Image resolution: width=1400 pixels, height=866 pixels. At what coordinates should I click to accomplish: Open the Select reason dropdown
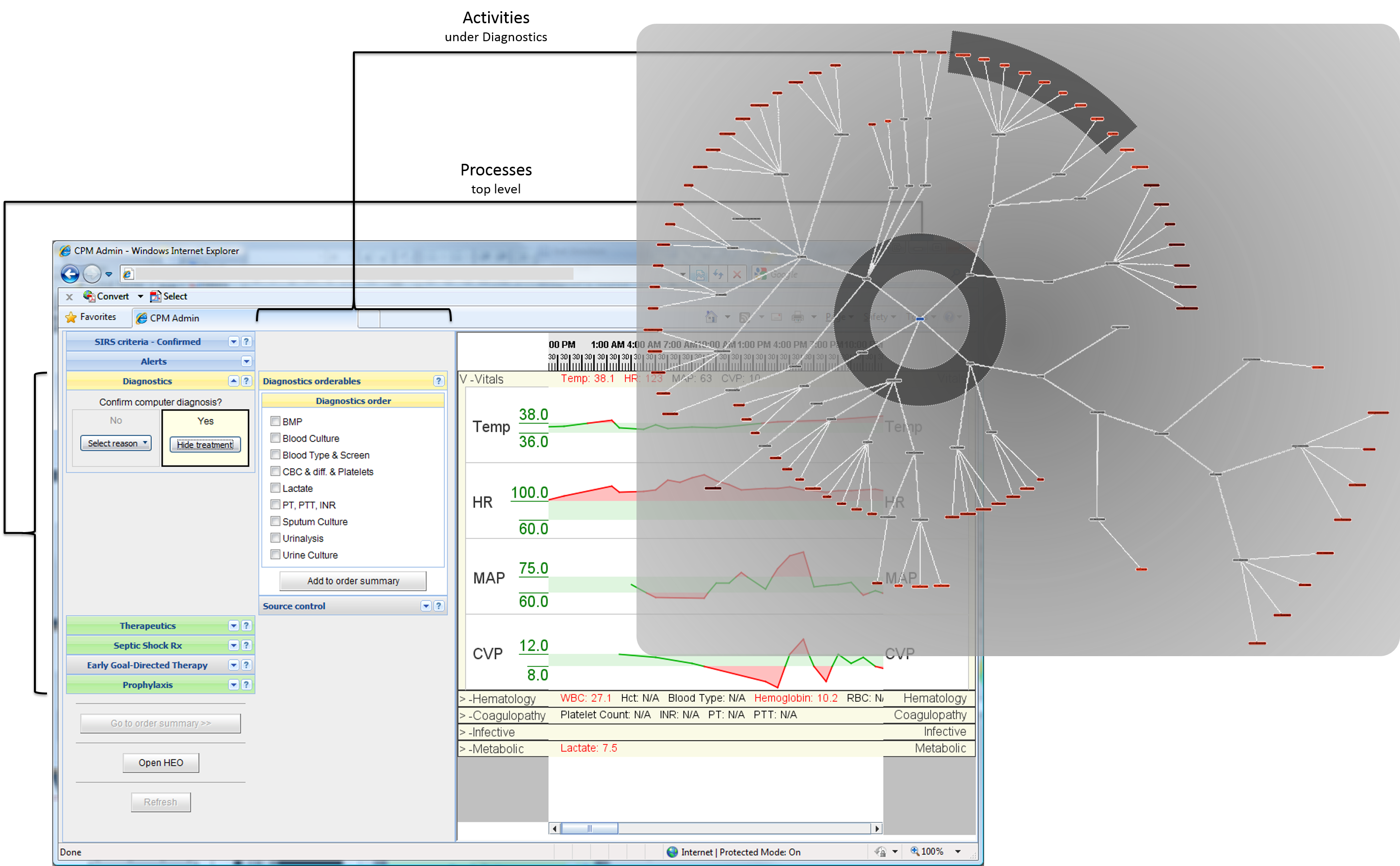pyautogui.click(x=116, y=443)
